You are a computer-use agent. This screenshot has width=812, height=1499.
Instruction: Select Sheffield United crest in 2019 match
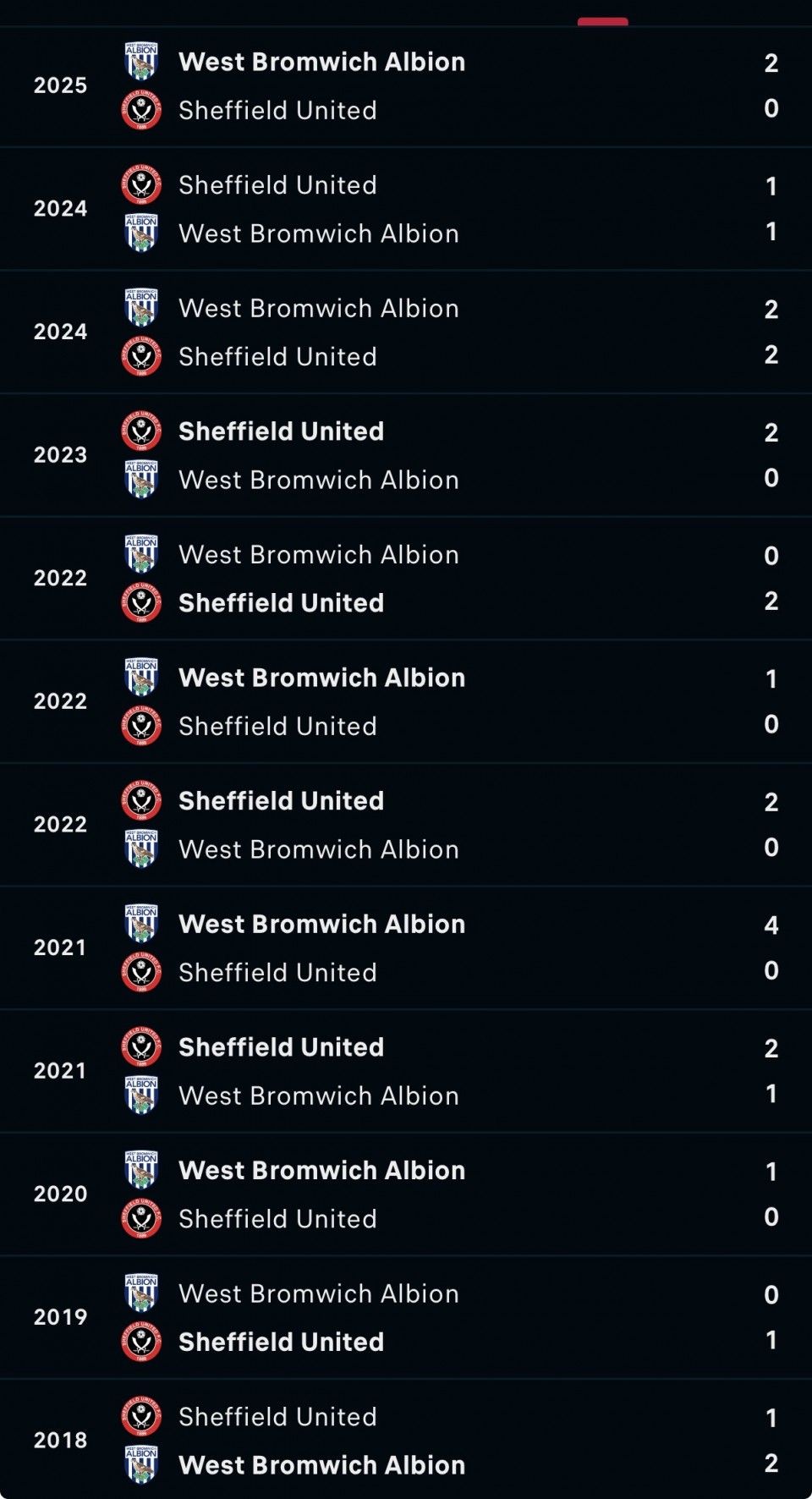pyautogui.click(x=141, y=1342)
